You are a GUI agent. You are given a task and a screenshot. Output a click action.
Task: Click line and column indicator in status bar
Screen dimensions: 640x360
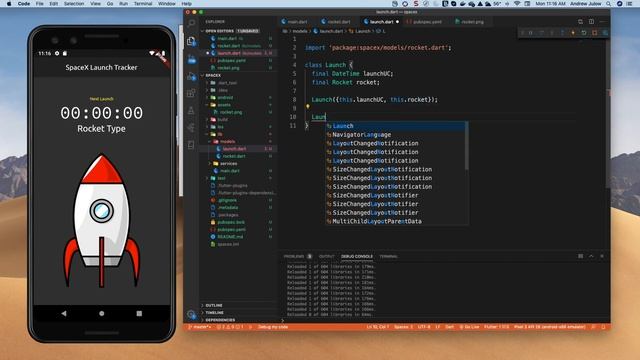(378, 327)
